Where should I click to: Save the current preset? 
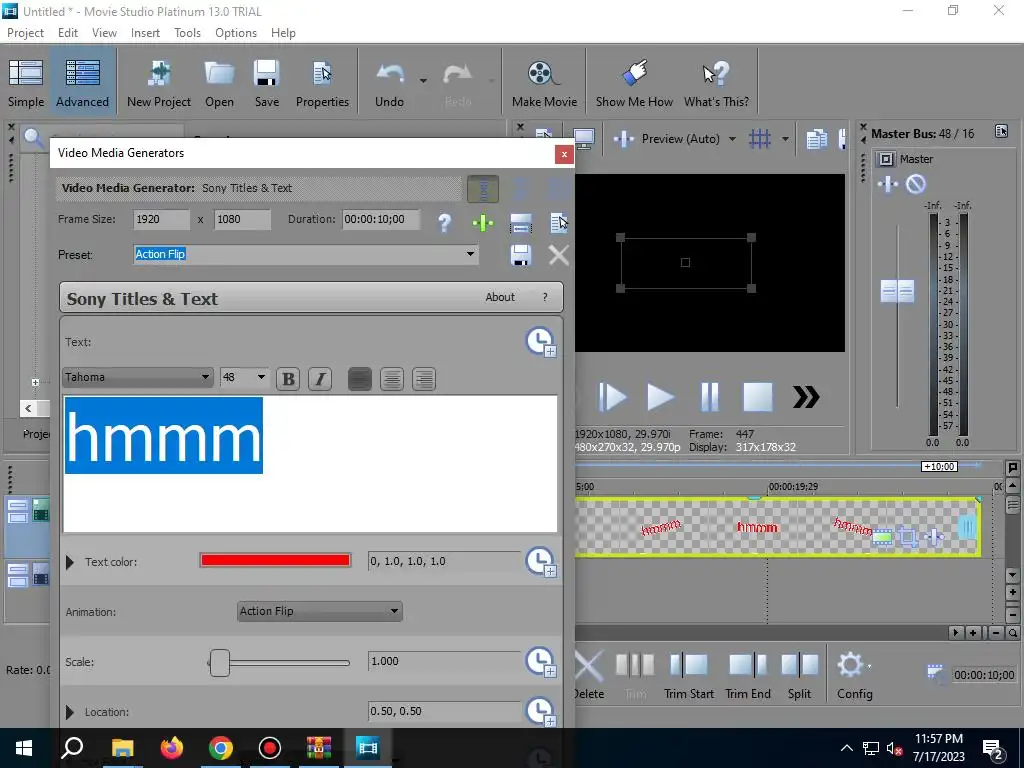520,255
